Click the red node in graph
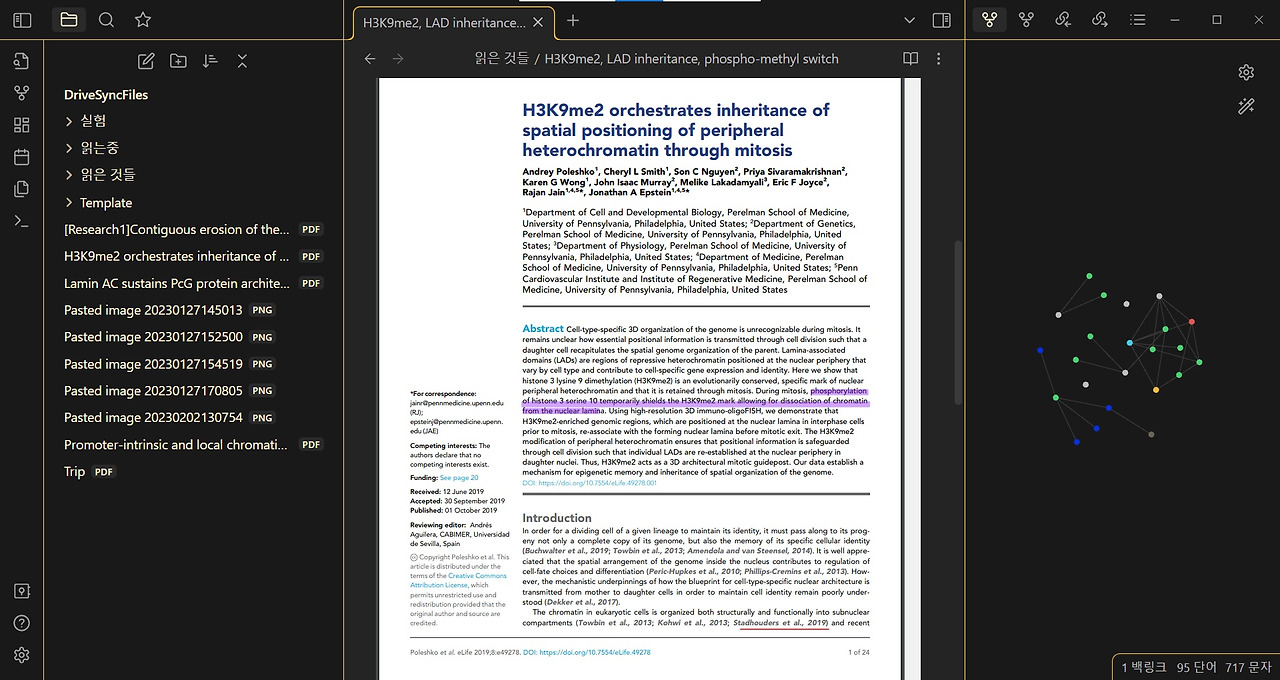 [1192, 321]
